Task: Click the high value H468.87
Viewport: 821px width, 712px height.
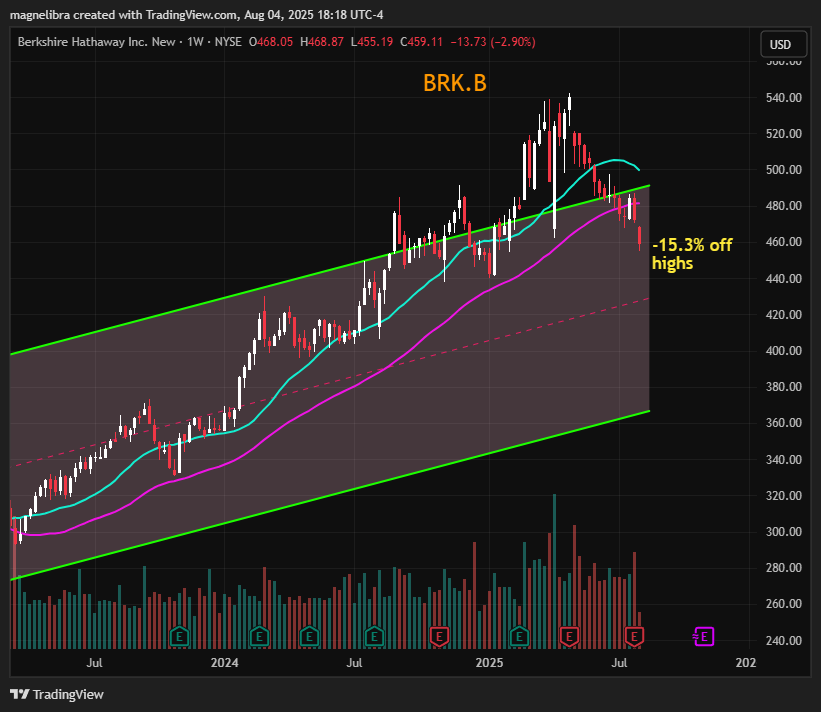Action: pos(321,42)
